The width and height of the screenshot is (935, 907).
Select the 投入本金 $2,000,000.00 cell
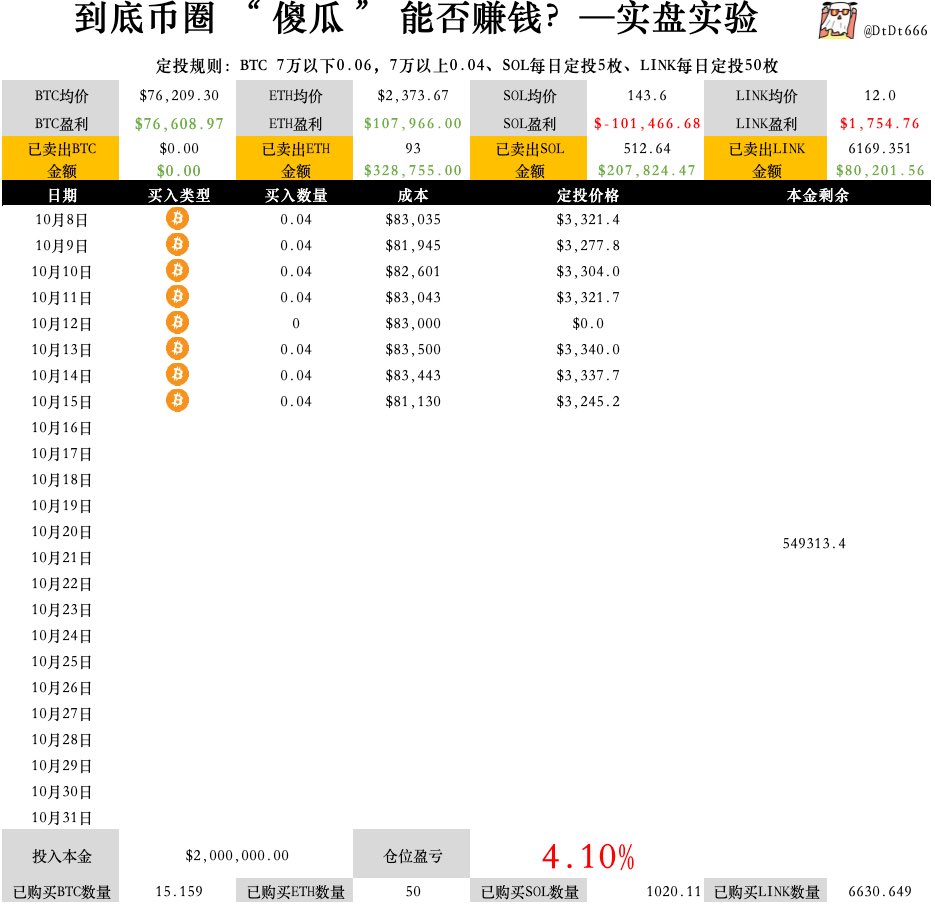[x=237, y=856]
